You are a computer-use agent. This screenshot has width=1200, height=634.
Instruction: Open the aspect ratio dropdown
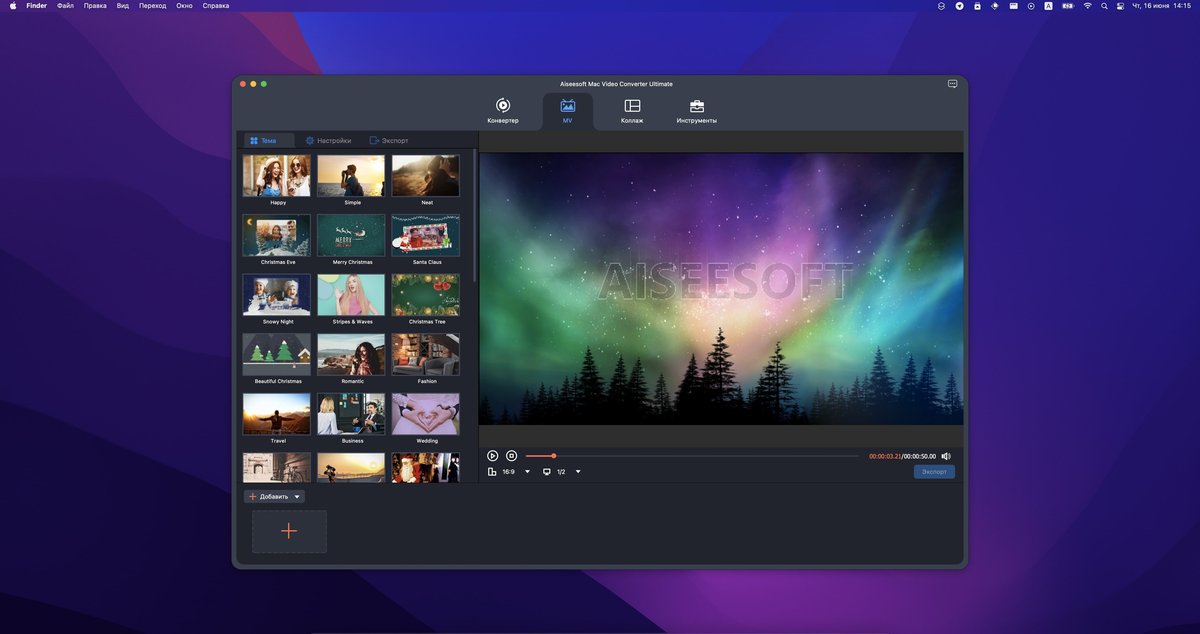(x=528, y=471)
